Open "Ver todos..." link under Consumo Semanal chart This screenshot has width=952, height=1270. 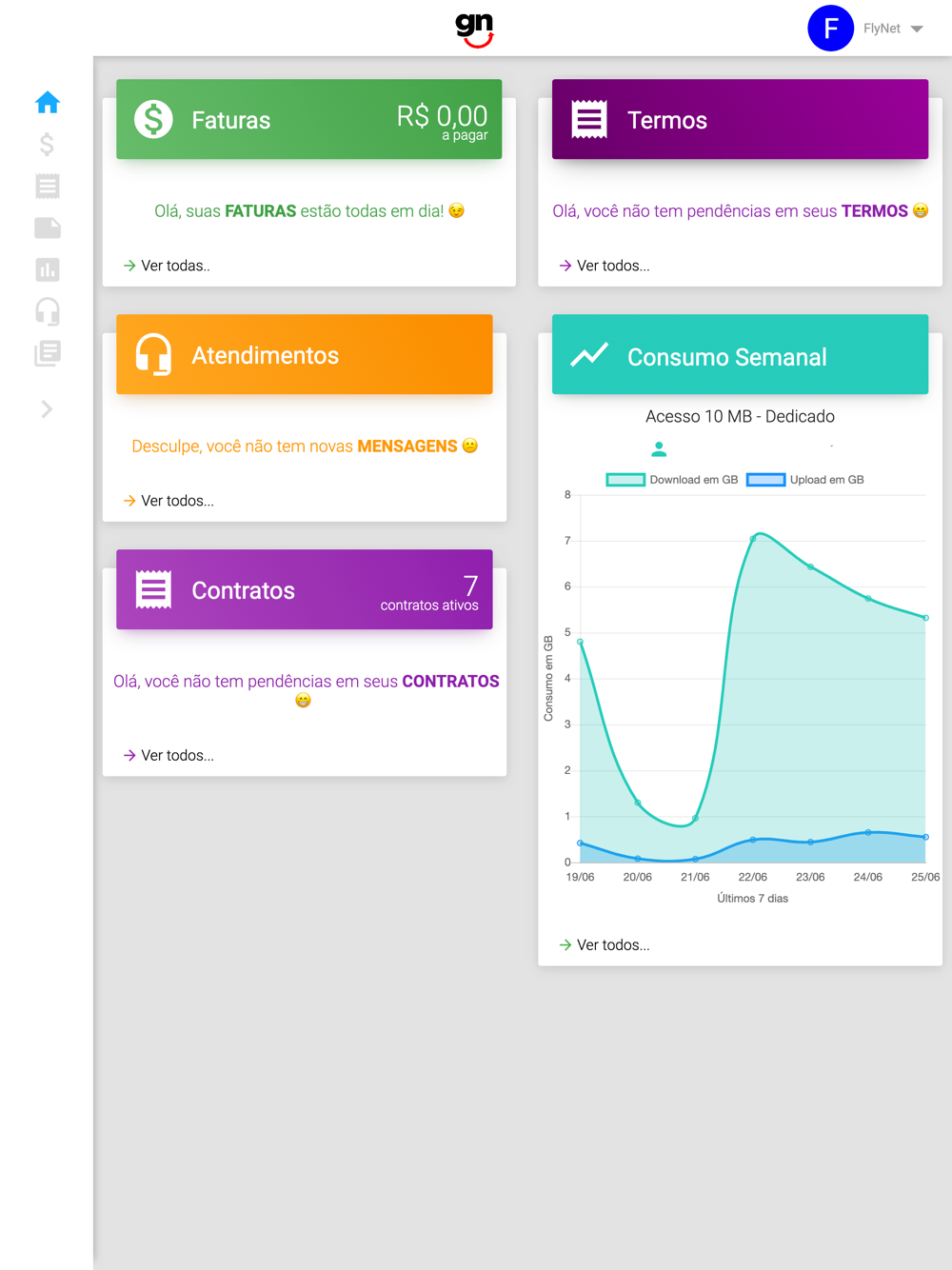click(613, 944)
